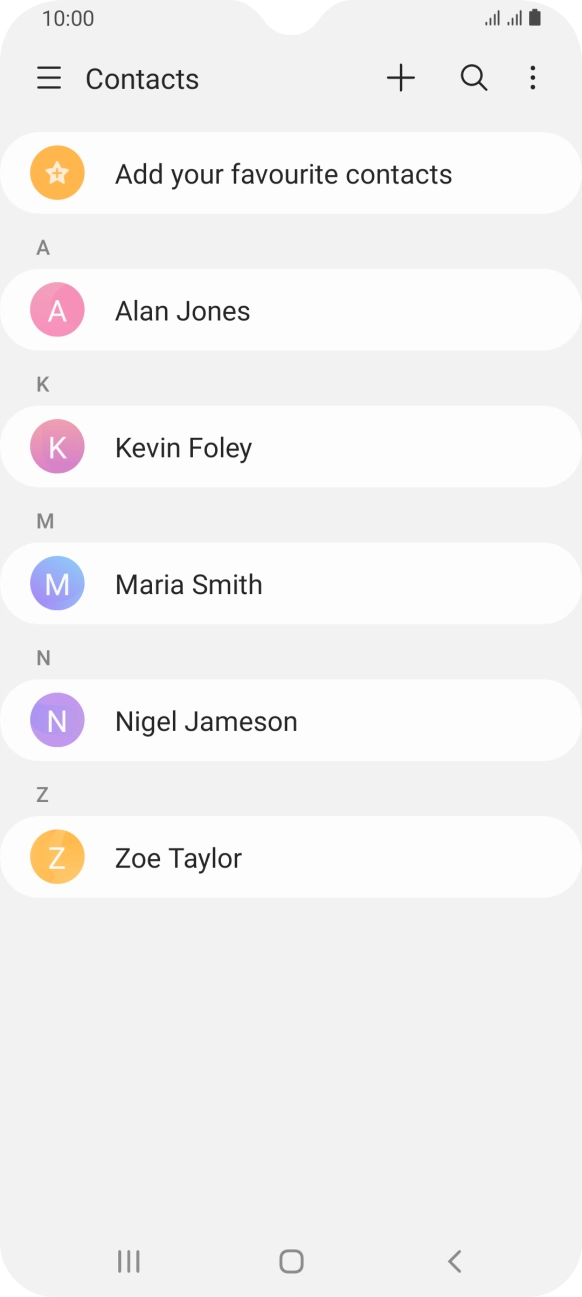Tap Zoe Taylor's avatar circle
582x1297 pixels.
[57, 857]
